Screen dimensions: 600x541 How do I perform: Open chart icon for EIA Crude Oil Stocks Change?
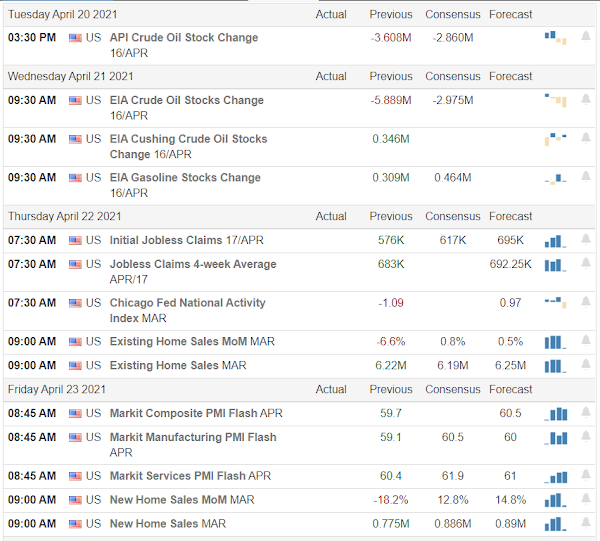click(x=556, y=100)
